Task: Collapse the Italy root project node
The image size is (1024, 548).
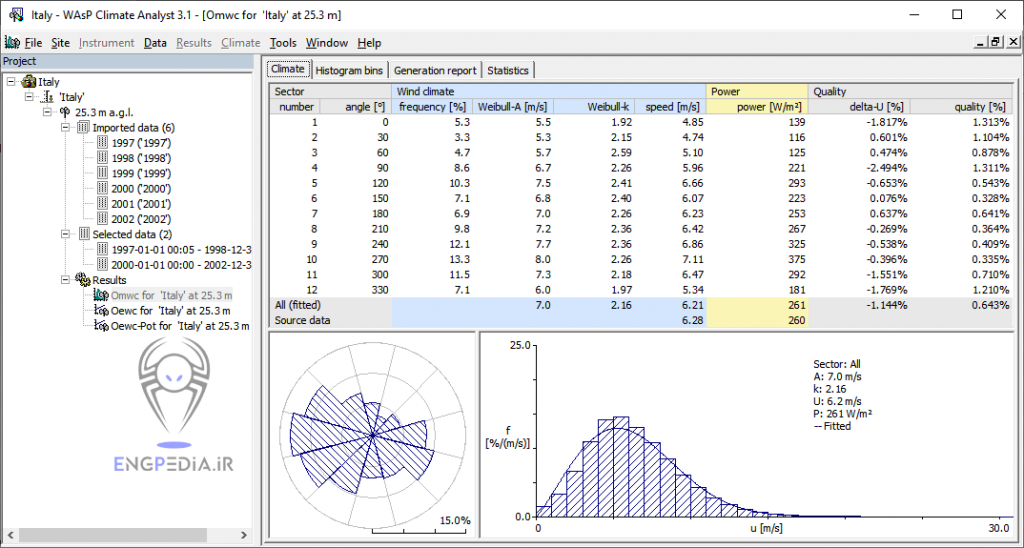Action: (10, 82)
